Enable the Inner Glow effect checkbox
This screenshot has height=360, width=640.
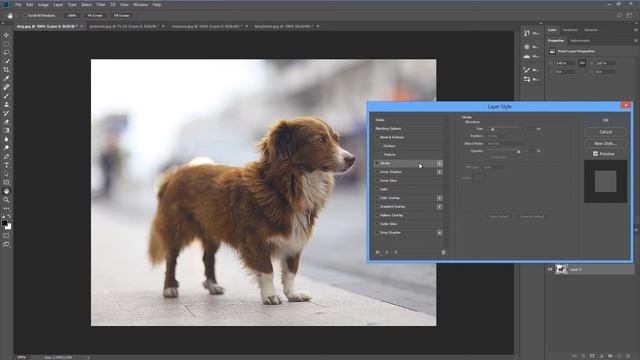click(377, 180)
